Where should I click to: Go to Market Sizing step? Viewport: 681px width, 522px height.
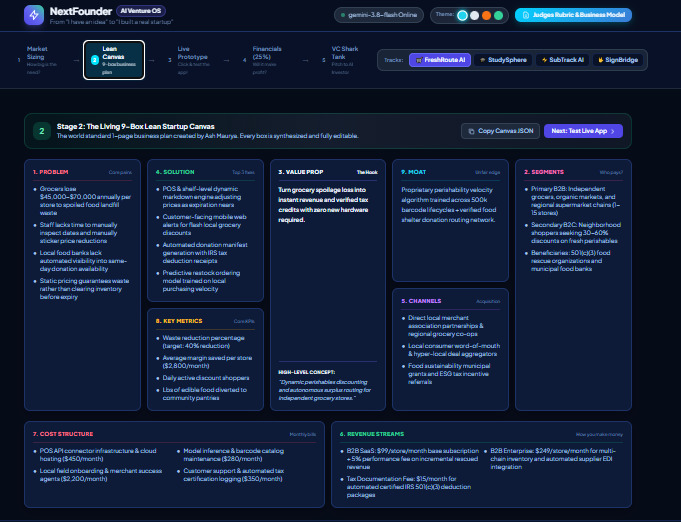tap(38, 60)
